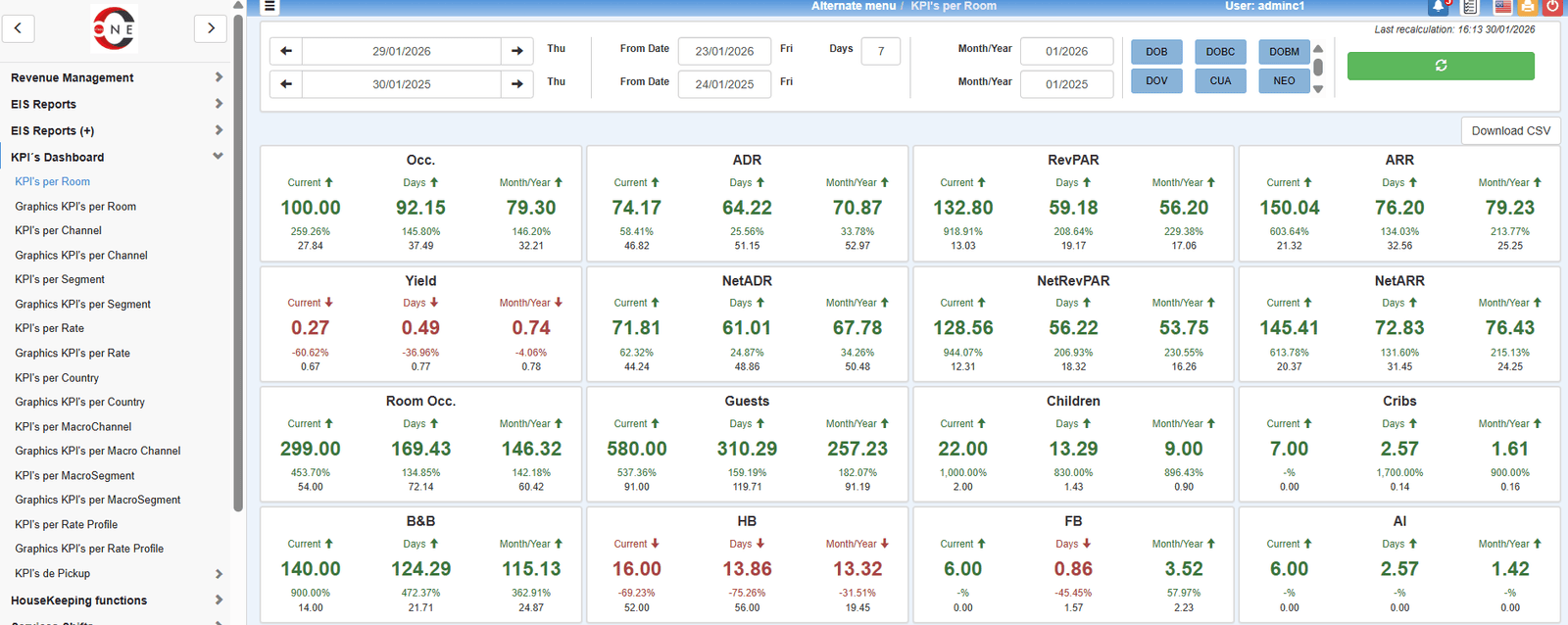Navigate sidebar forward with right chevron
Viewport: 1568px width, 625px height.
pyautogui.click(x=211, y=28)
